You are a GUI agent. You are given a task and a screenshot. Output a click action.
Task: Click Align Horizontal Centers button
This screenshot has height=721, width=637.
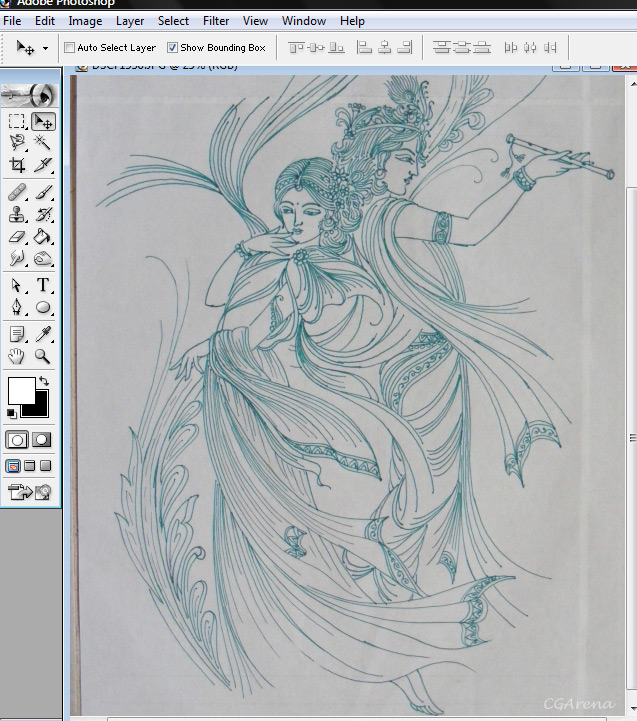384,47
